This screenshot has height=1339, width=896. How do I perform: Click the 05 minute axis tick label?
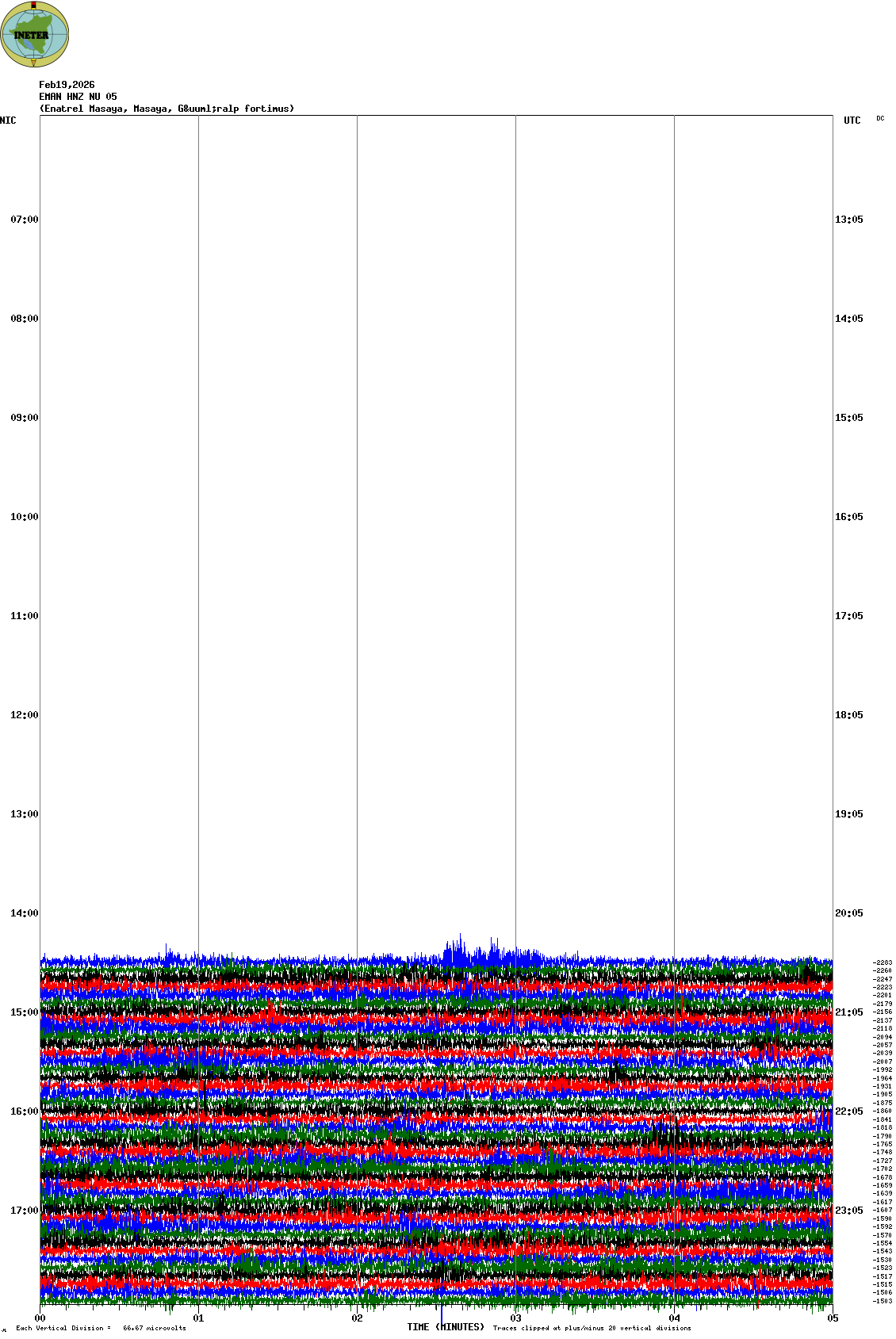833,1318
